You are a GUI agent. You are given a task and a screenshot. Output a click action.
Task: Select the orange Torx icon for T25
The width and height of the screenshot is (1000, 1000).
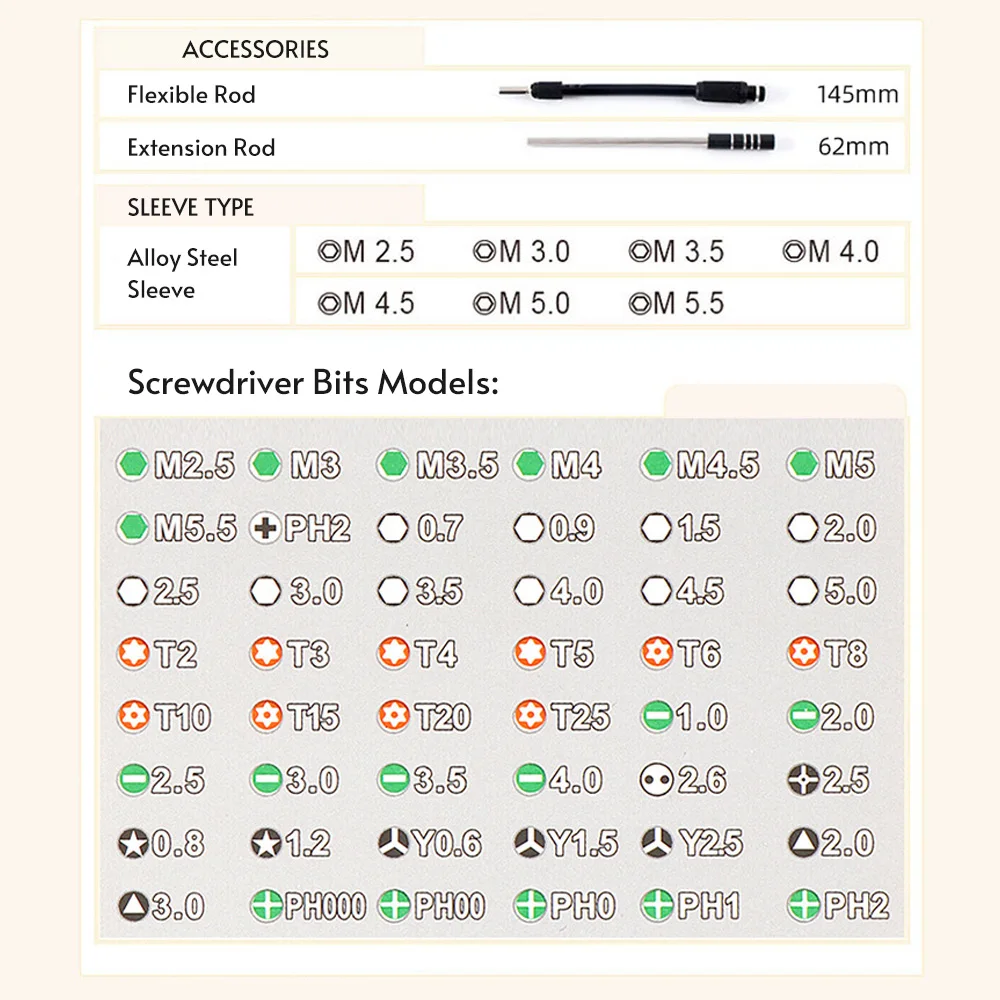pyautogui.click(x=530, y=716)
